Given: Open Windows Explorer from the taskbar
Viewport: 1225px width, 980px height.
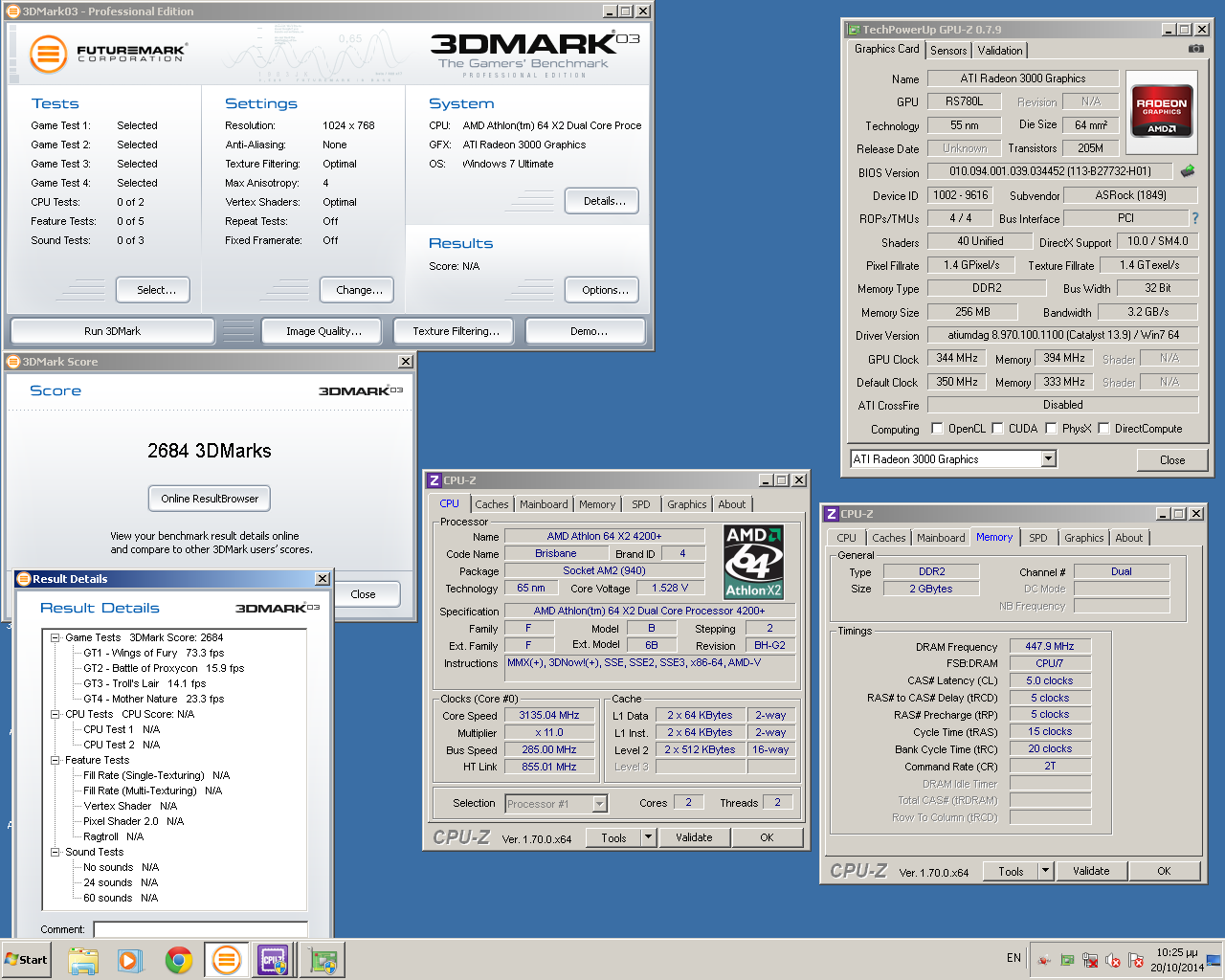Looking at the screenshot, I should [x=83, y=960].
